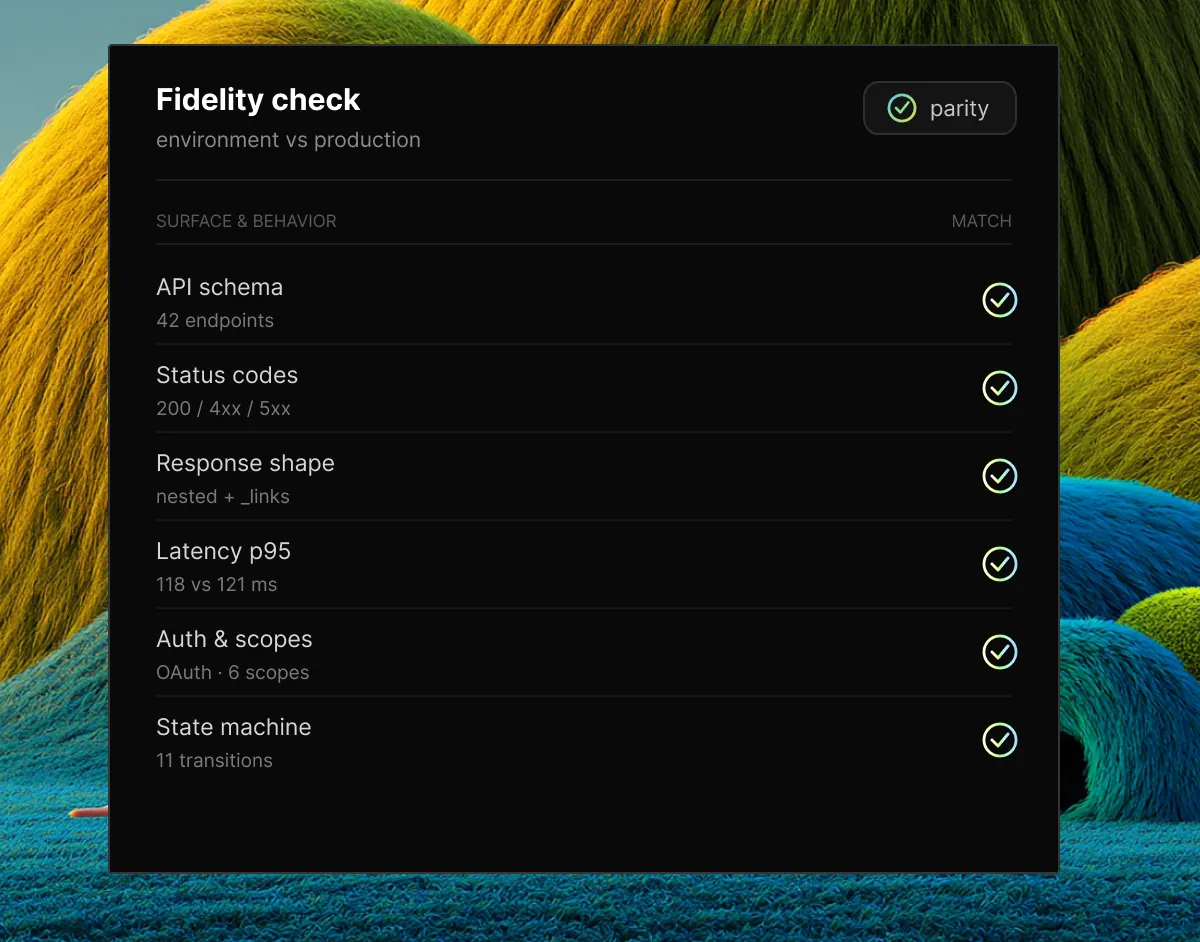Select the State machine row title
1200x942 pixels.
pos(233,727)
